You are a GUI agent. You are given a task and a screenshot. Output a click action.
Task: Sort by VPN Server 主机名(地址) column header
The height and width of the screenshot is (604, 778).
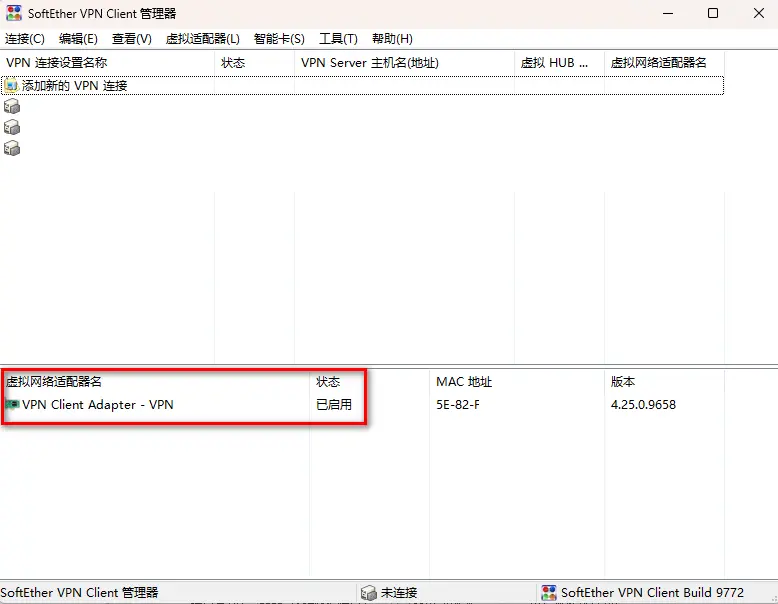click(x=404, y=63)
